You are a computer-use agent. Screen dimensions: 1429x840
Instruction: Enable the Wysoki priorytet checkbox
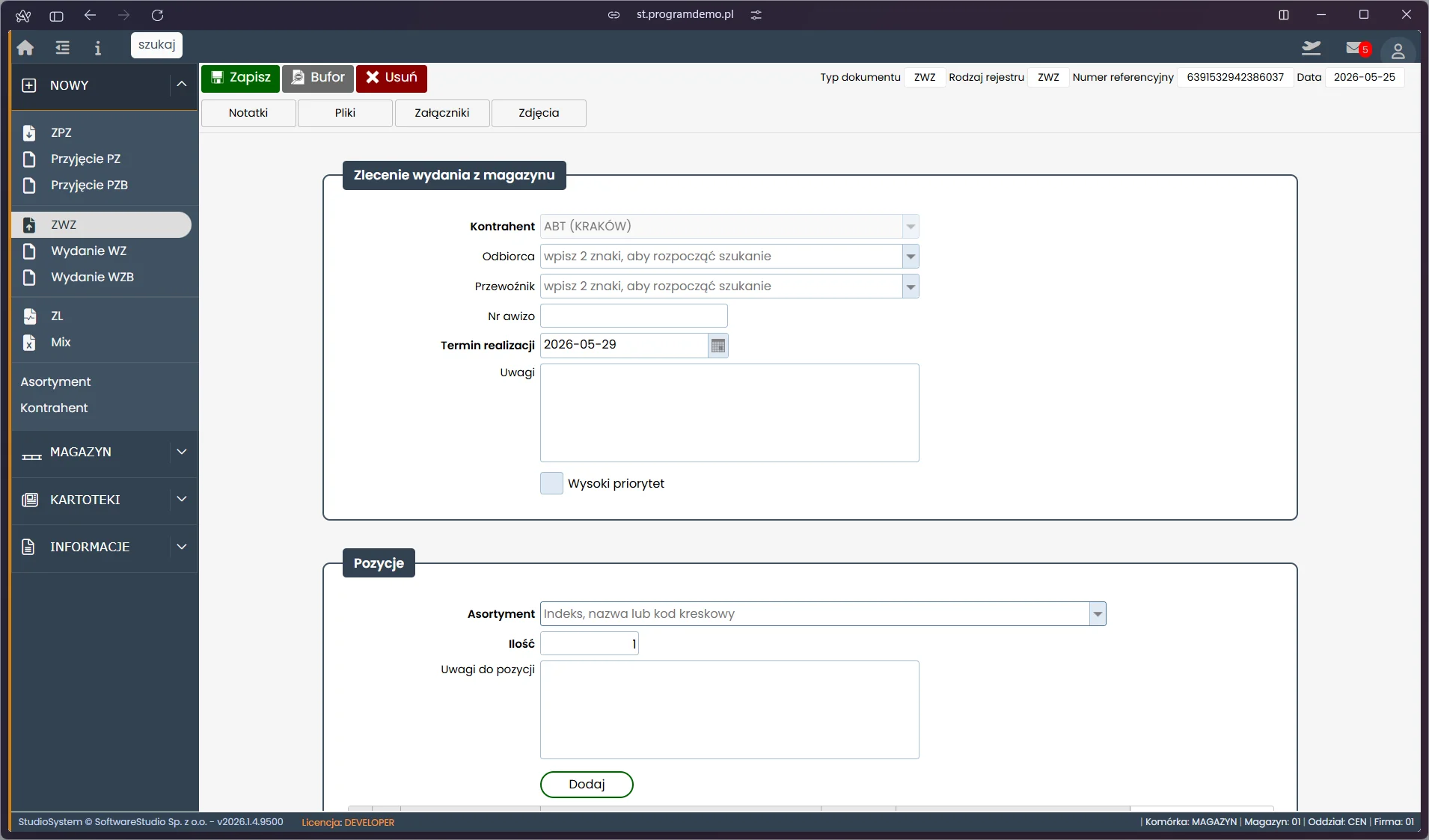pyautogui.click(x=551, y=483)
